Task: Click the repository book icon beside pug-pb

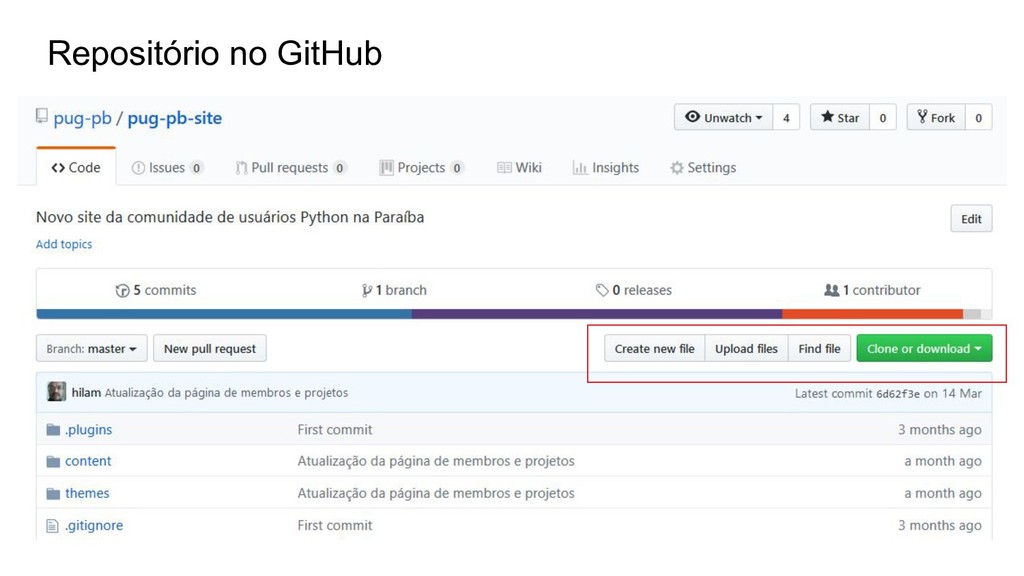Action: pos(42,116)
